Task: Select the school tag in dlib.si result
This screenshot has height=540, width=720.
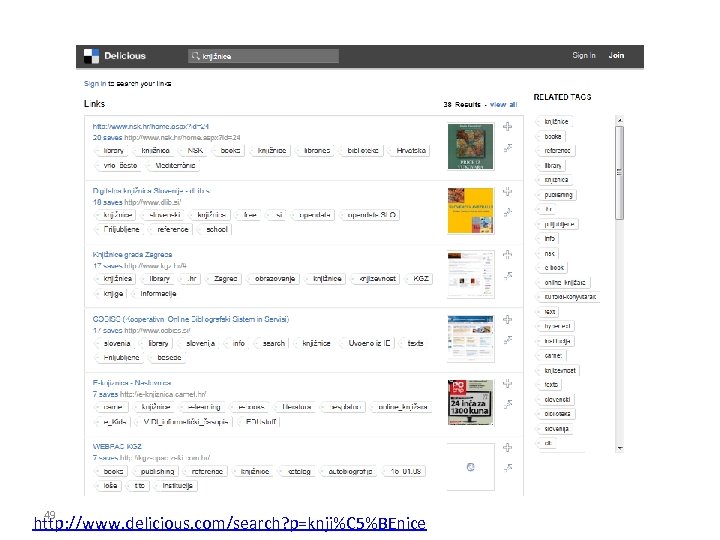Action: [x=215, y=230]
